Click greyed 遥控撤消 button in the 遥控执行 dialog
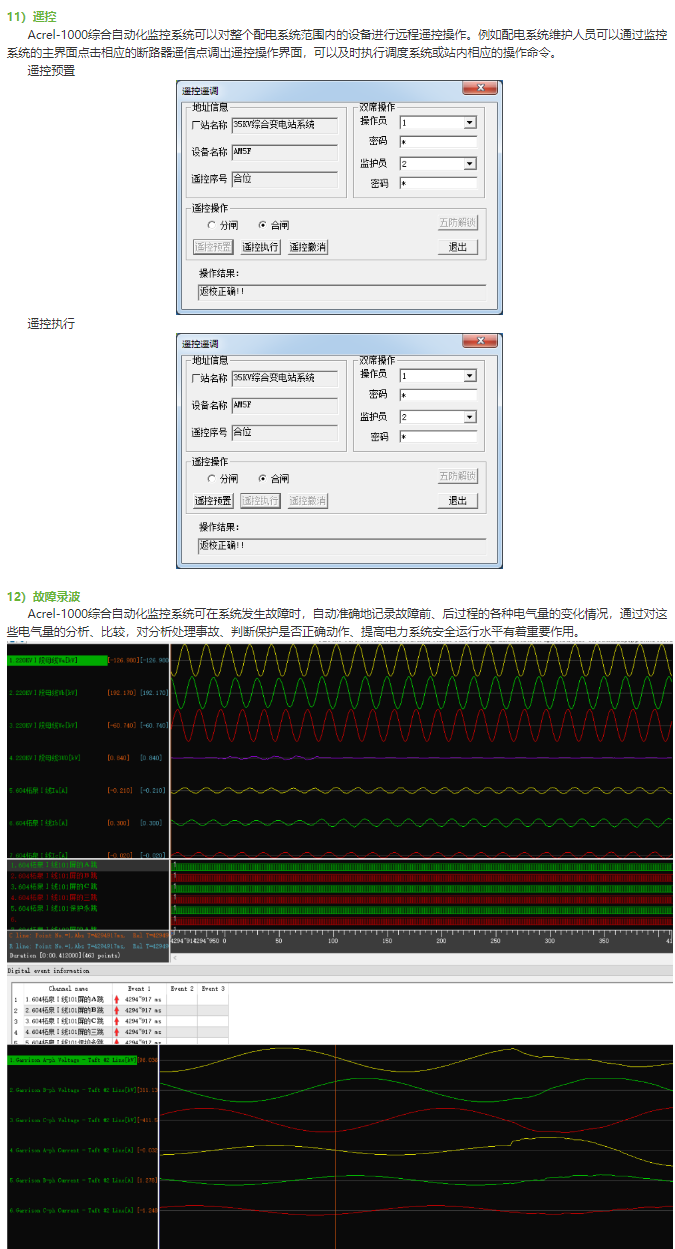The height and width of the screenshot is (1249, 675). [x=308, y=501]
